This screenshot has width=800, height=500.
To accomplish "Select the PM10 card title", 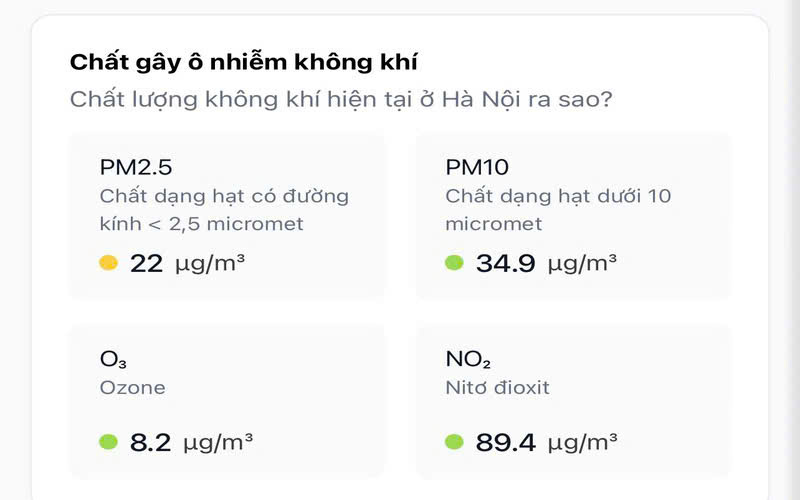I will pyautogui.click(x=477, y=167).
